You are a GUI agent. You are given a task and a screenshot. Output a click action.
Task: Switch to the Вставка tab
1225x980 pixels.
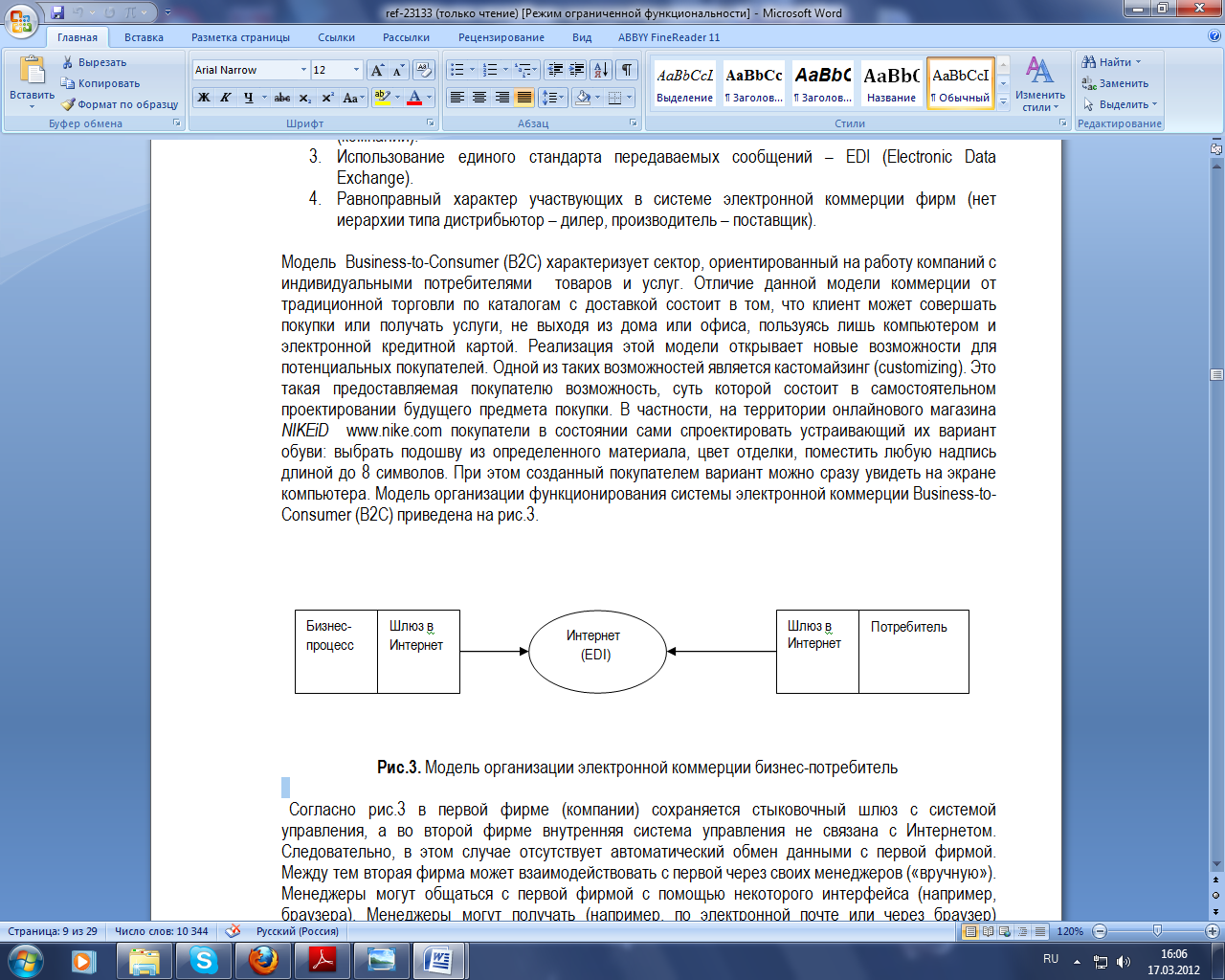coord(144,37)
